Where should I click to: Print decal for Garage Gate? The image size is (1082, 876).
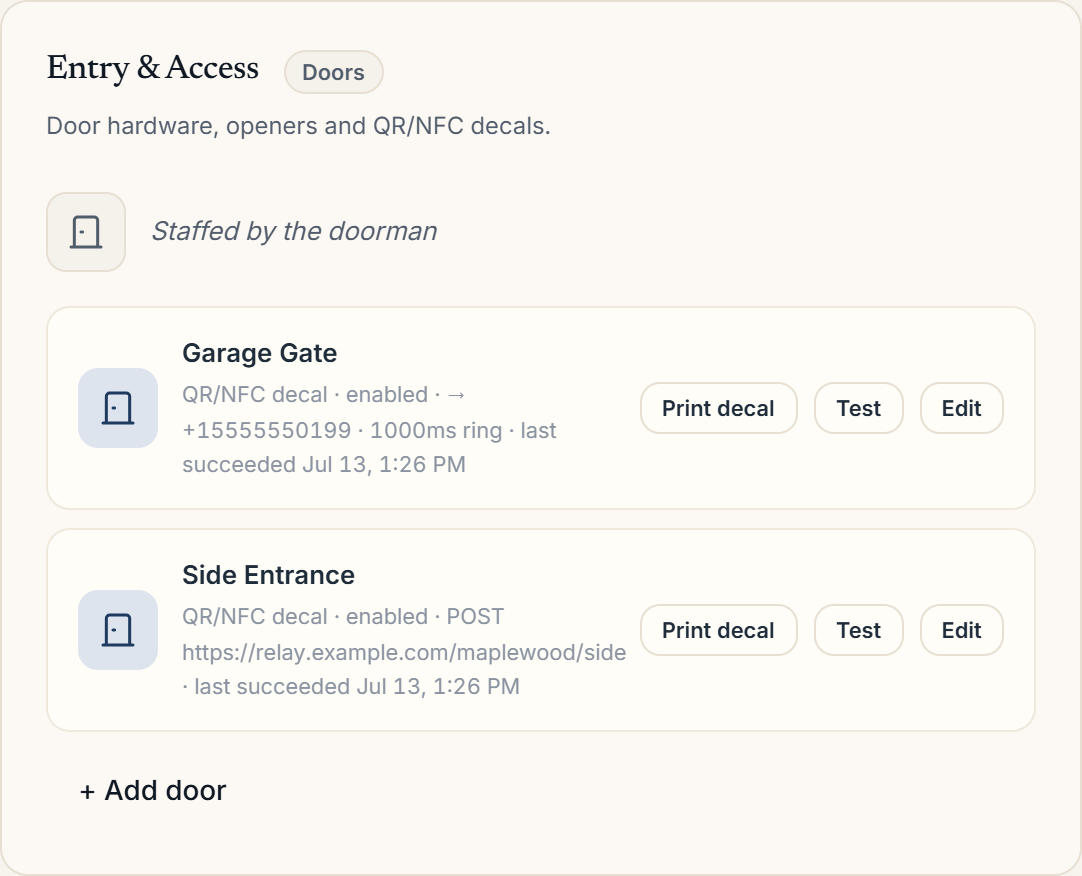tap(718, 408)
